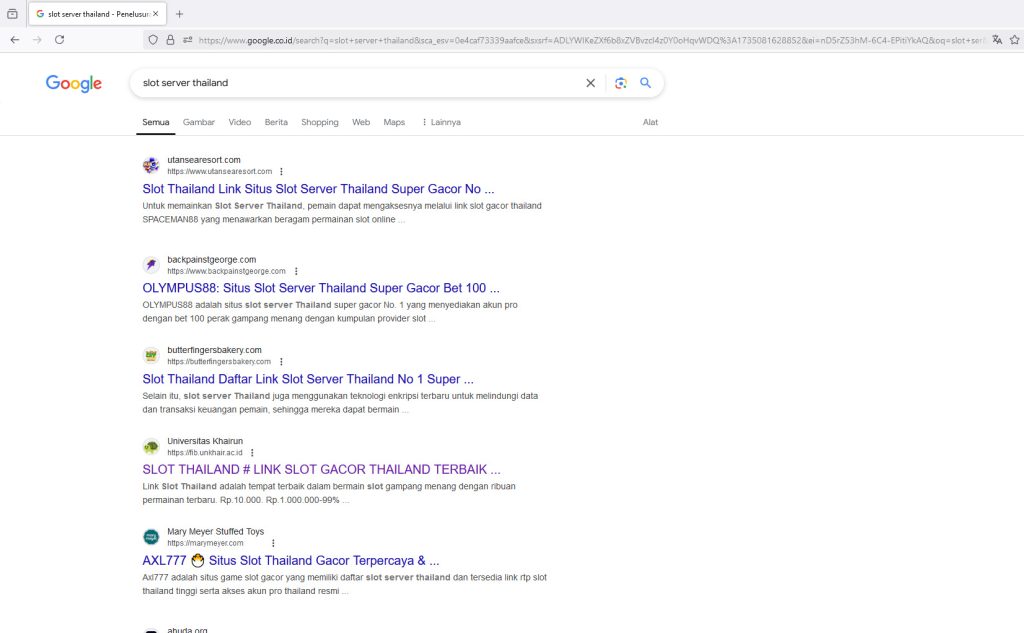Close the slot server thailand tab
Image resolution: width=1024 pixels, height=633 pixels.
click(x=155, y=14)
